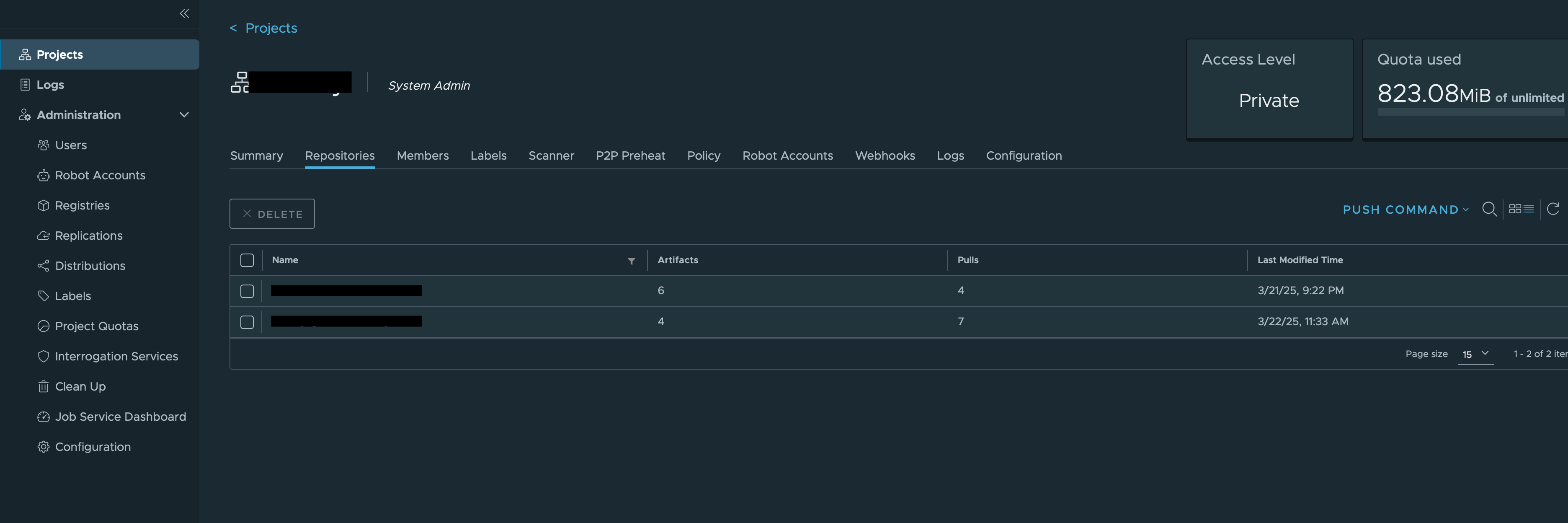Click the search magnifier icon
Image resolution: width=1568 pixels, height=523 pixels.
point(1489,210)
